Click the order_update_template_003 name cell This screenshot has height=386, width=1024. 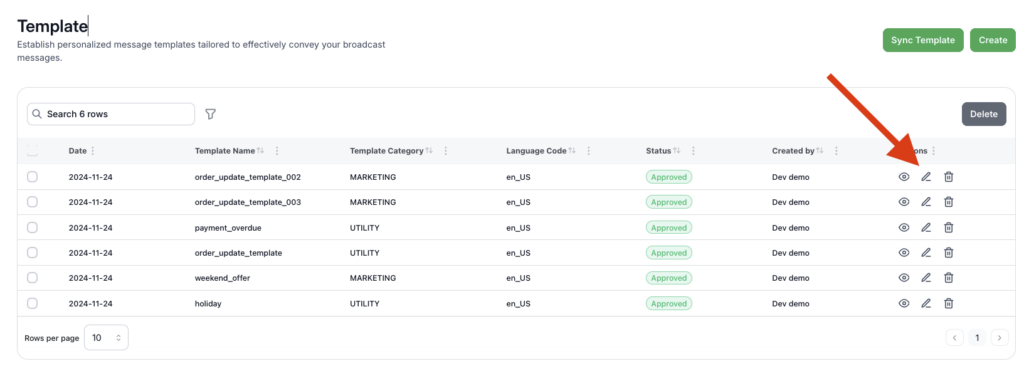248,202
